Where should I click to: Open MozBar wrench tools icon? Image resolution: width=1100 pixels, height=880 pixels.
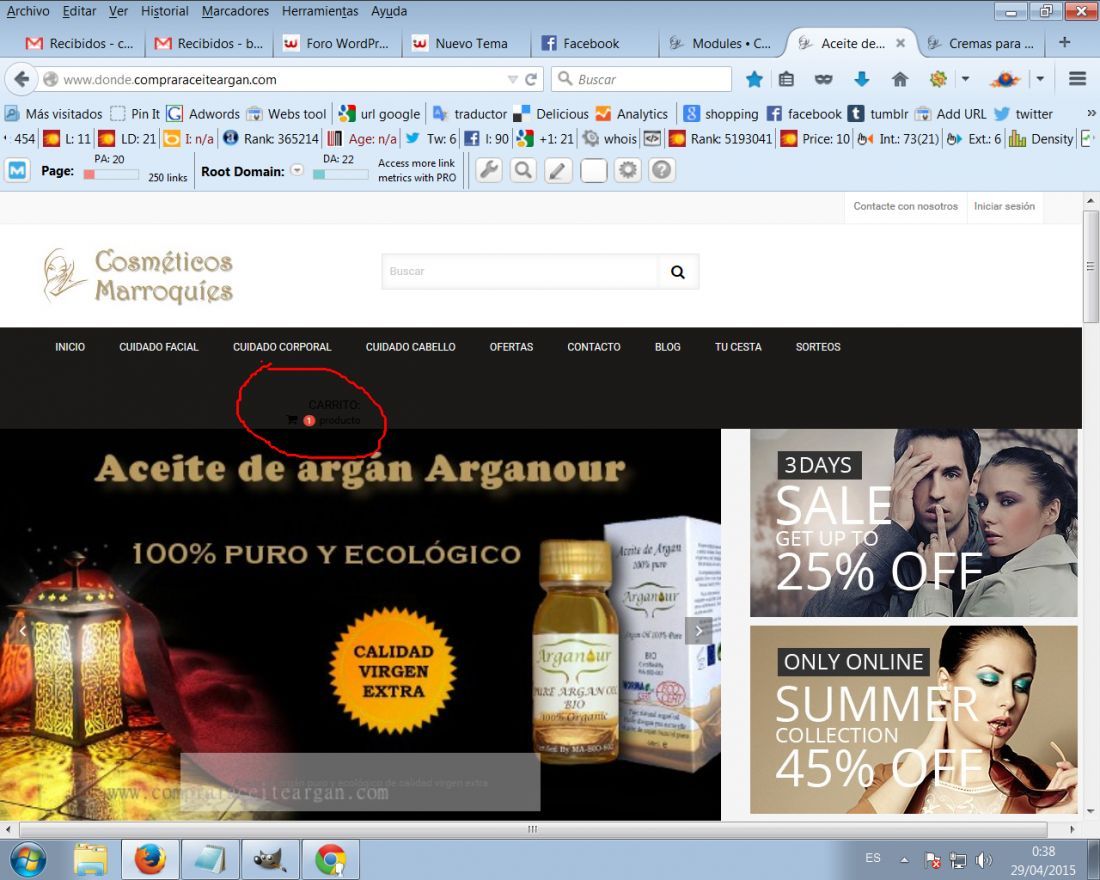pos(488,170)
